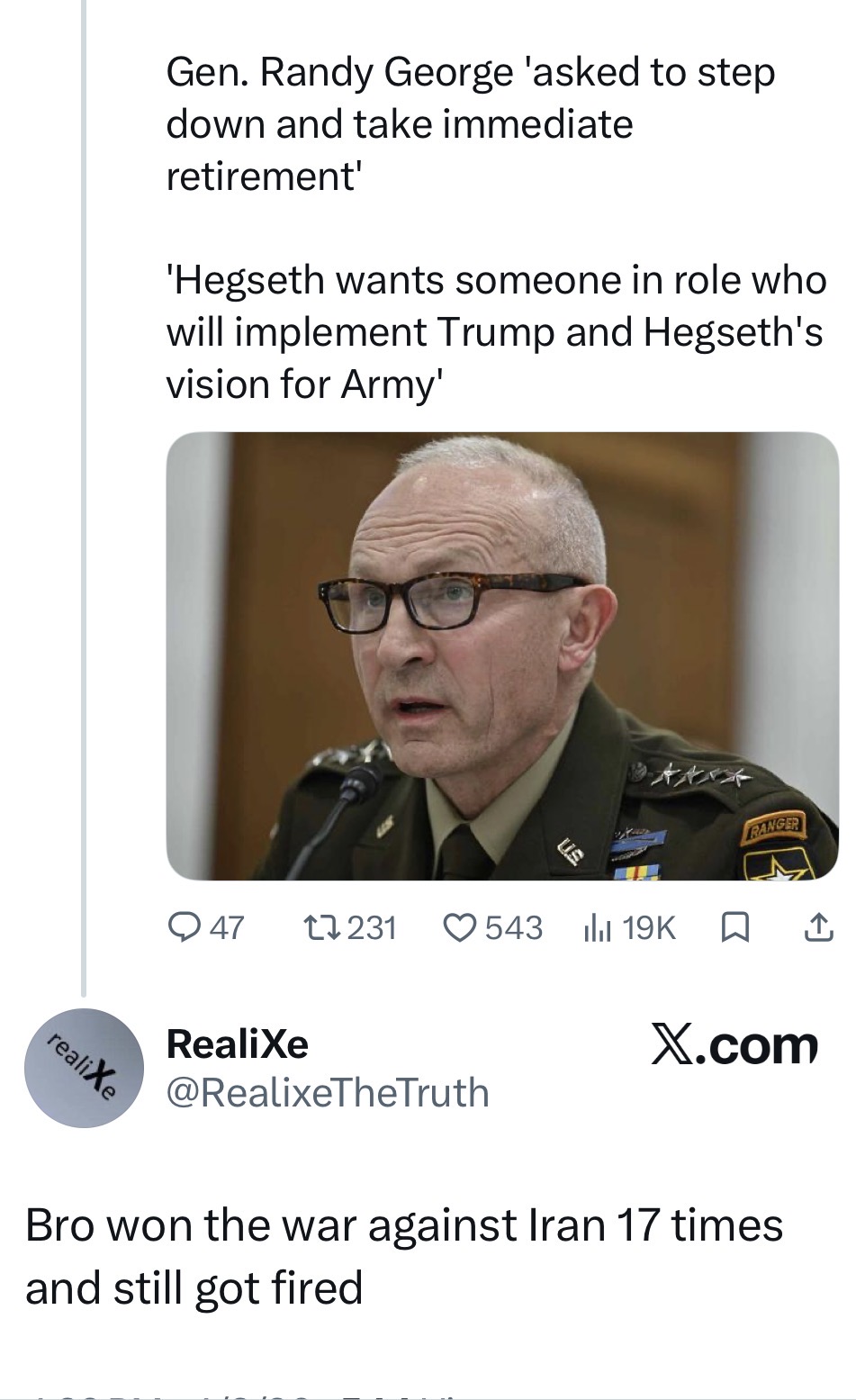The width and height of the screenshot is (856, 1400).
Task: Bookmark the quoted tweet
Action: [x=735, y=927]
